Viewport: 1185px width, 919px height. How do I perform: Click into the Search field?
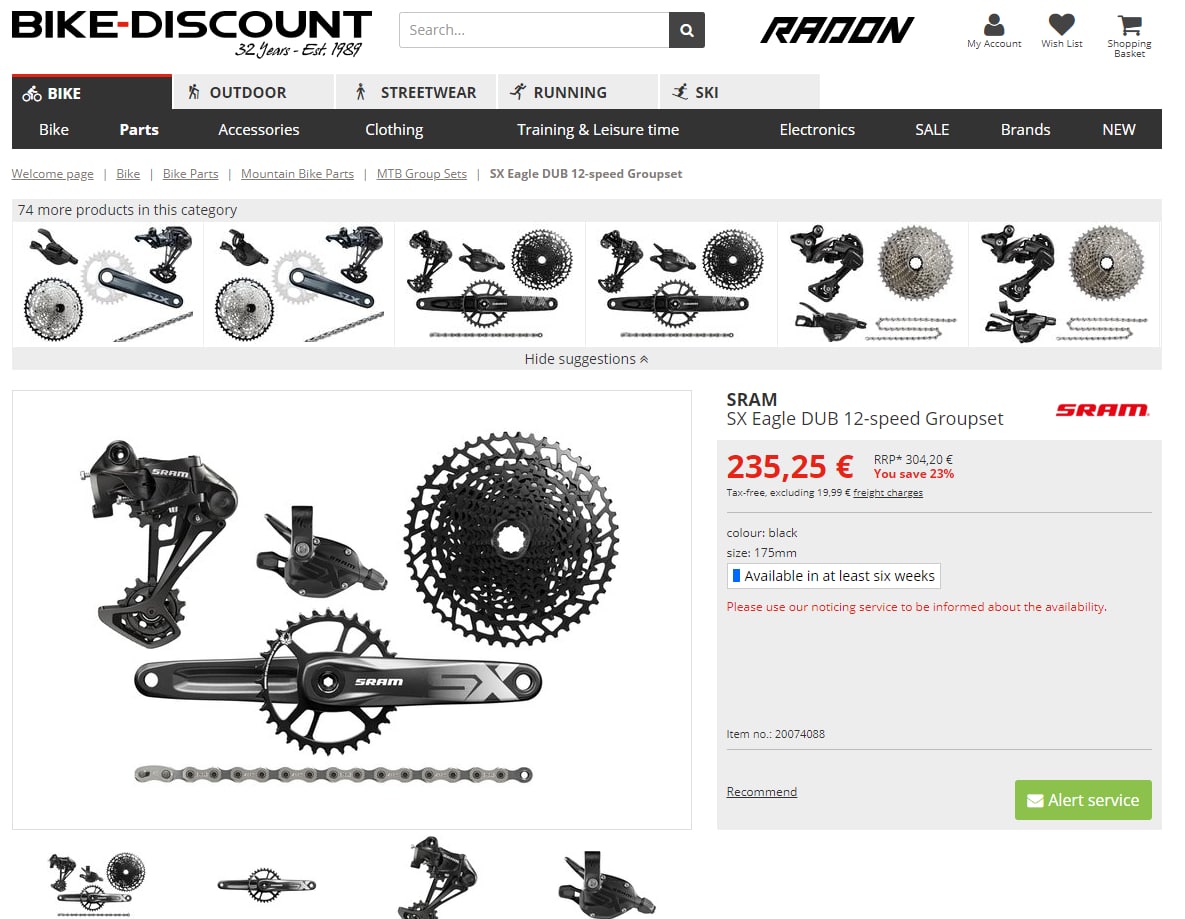tap(534, 30)
